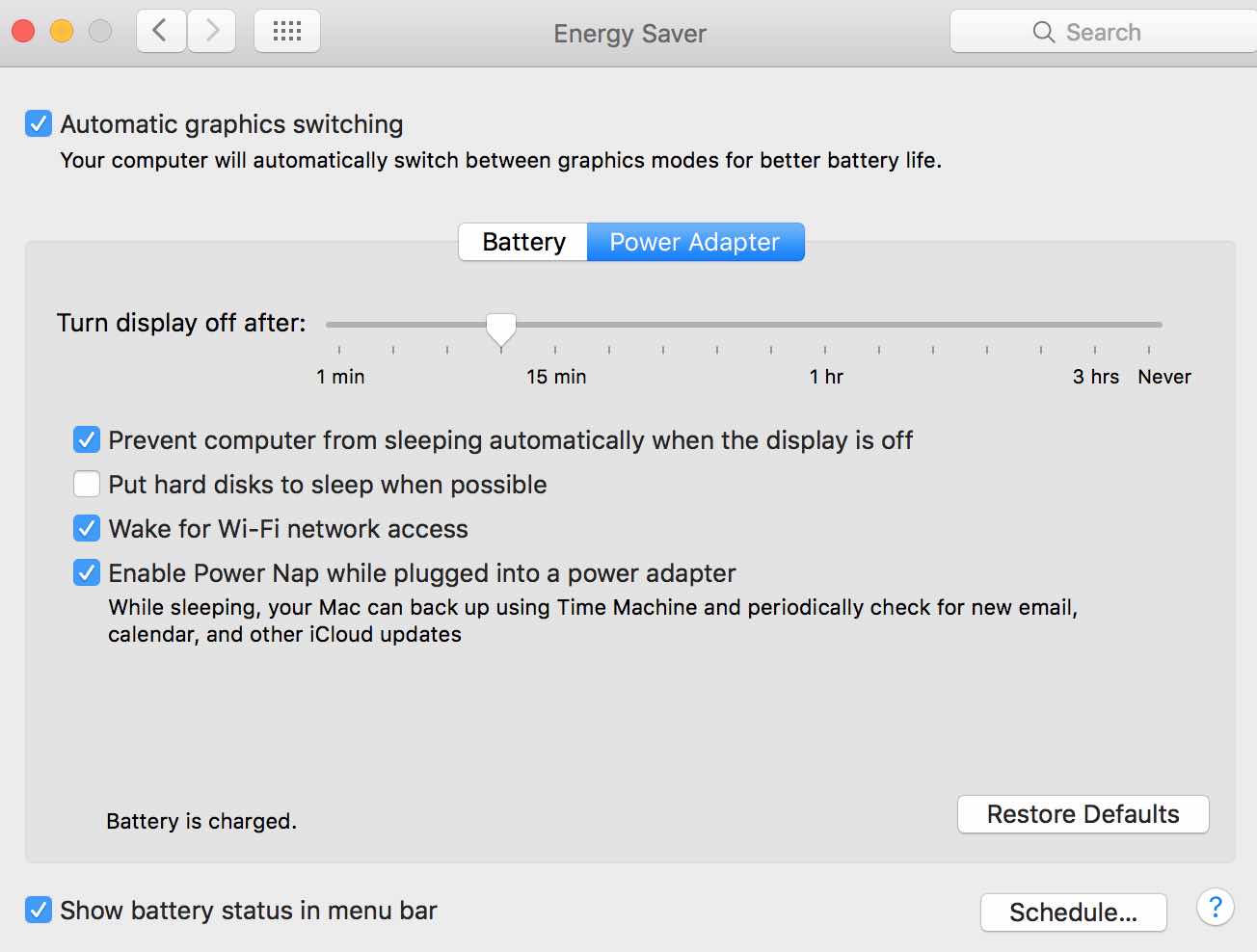Open the Schedule... dialog
Viewport: 1257px width, 952px height.
tap(1073, 912)
